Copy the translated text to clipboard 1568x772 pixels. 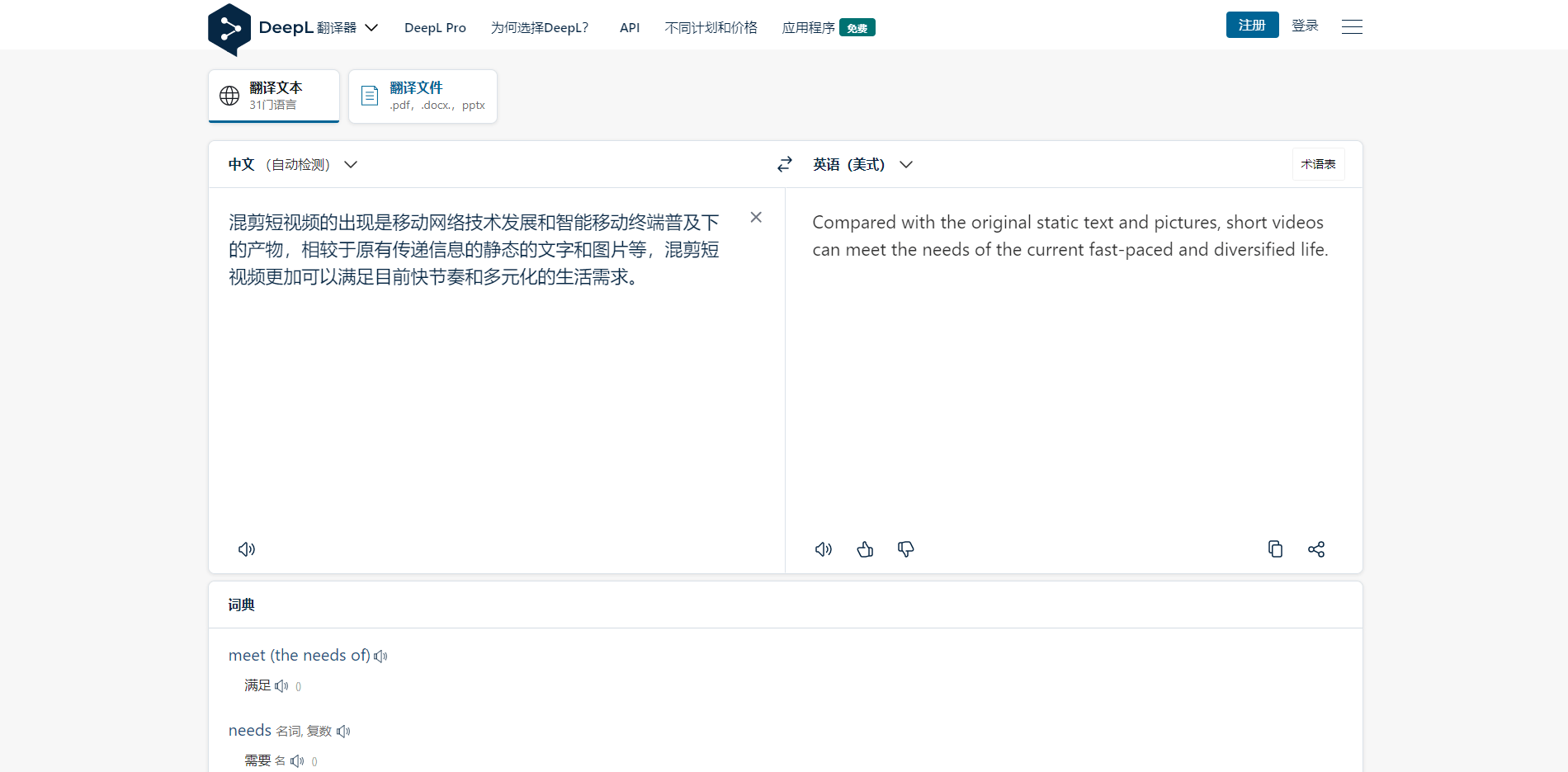[x=1275, y=549]
